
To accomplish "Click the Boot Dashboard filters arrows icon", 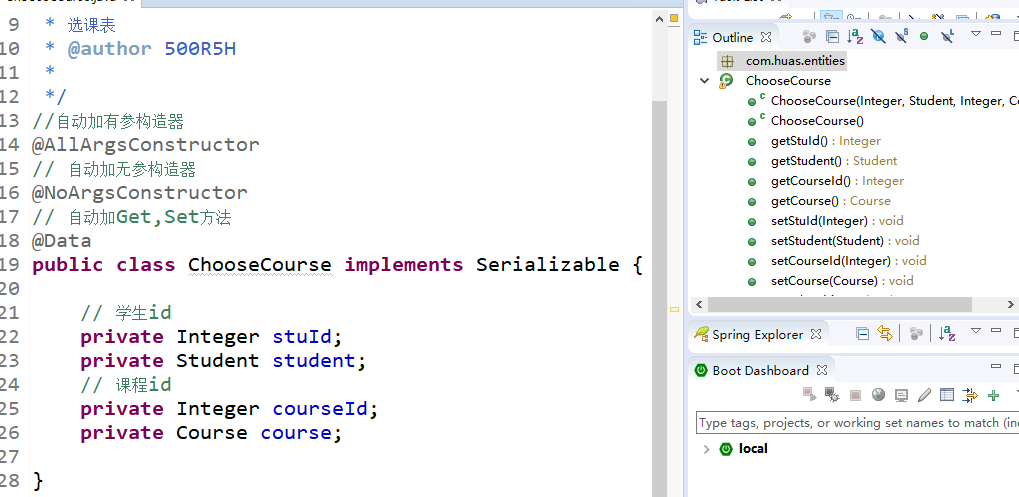I will pyautogui.click(x=970, y=395).
